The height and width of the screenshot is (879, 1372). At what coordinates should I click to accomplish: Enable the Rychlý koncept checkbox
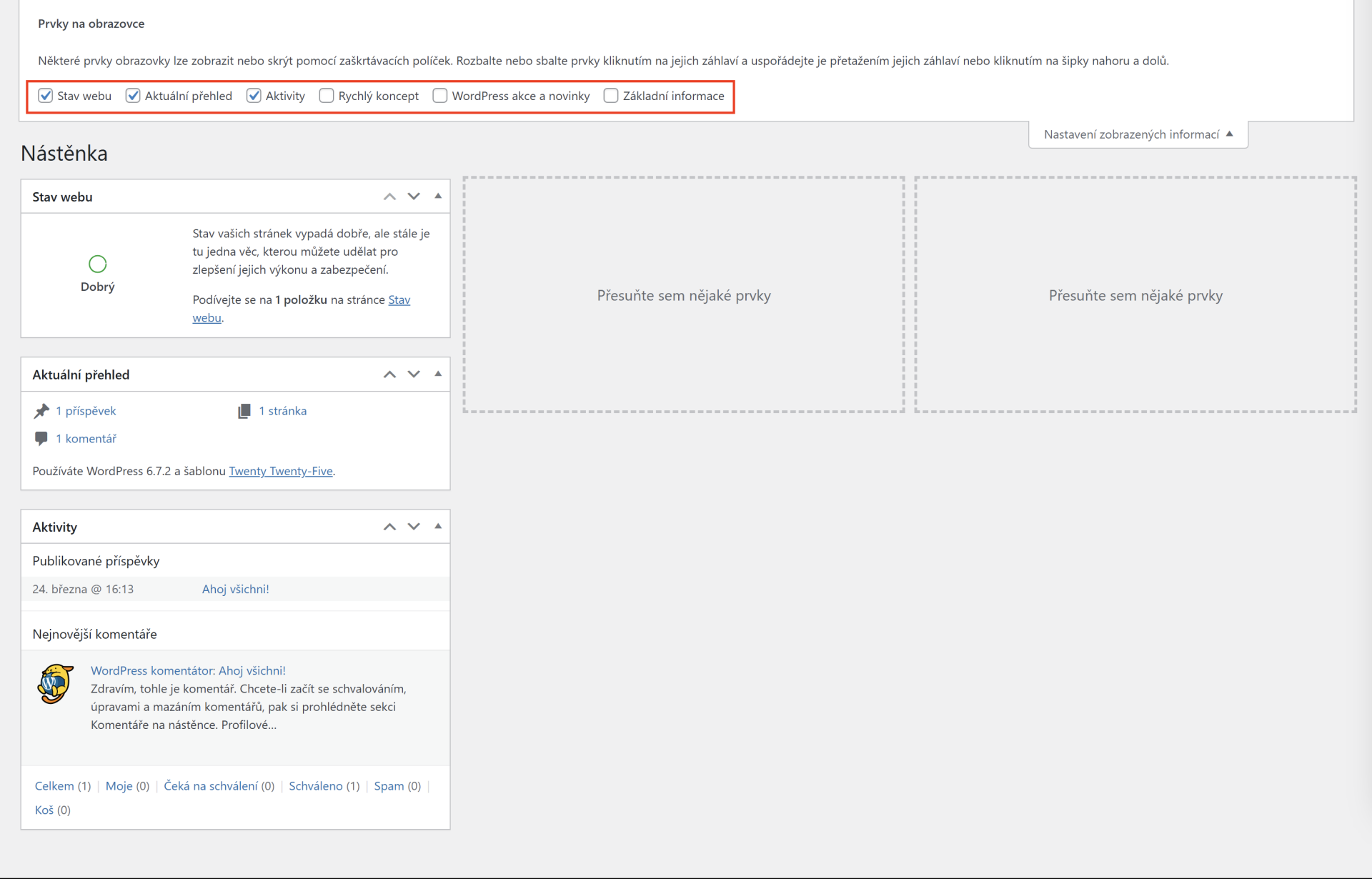[327, 96]
